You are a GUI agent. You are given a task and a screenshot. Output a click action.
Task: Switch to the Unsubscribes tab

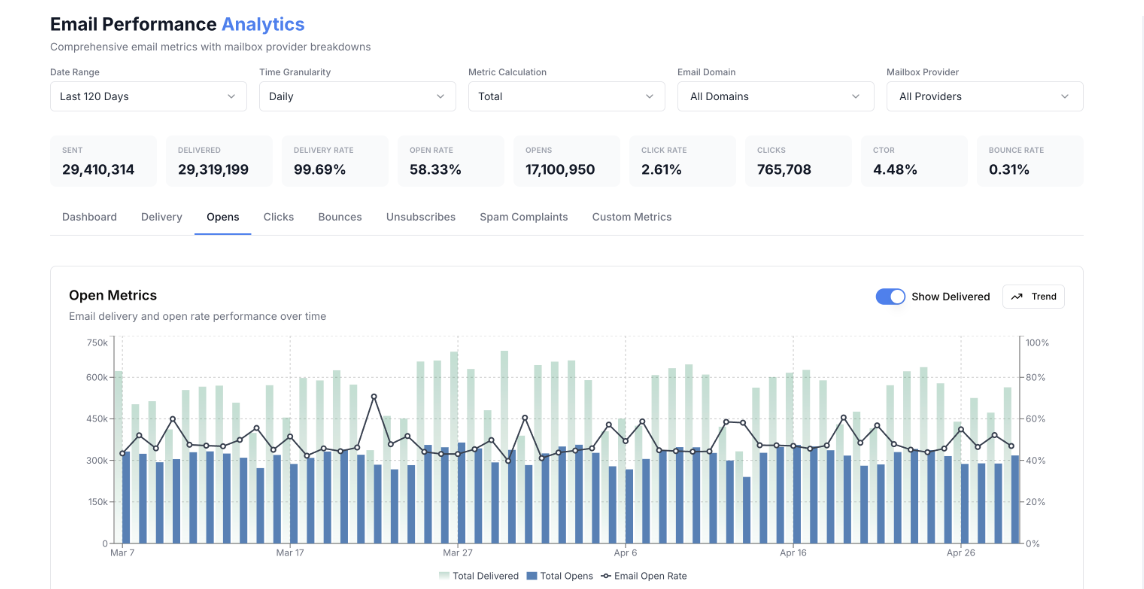(421, 217)
